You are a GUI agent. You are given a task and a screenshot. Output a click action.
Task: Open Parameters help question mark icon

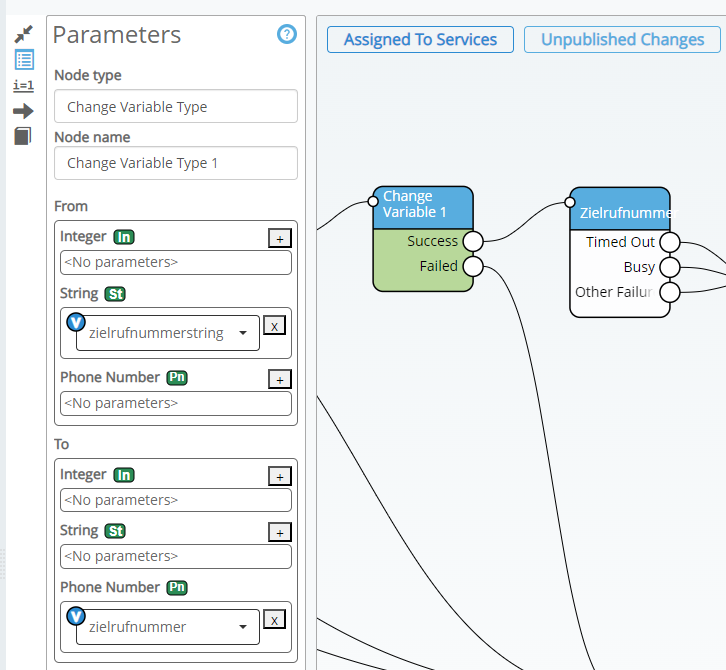point(287,35)
